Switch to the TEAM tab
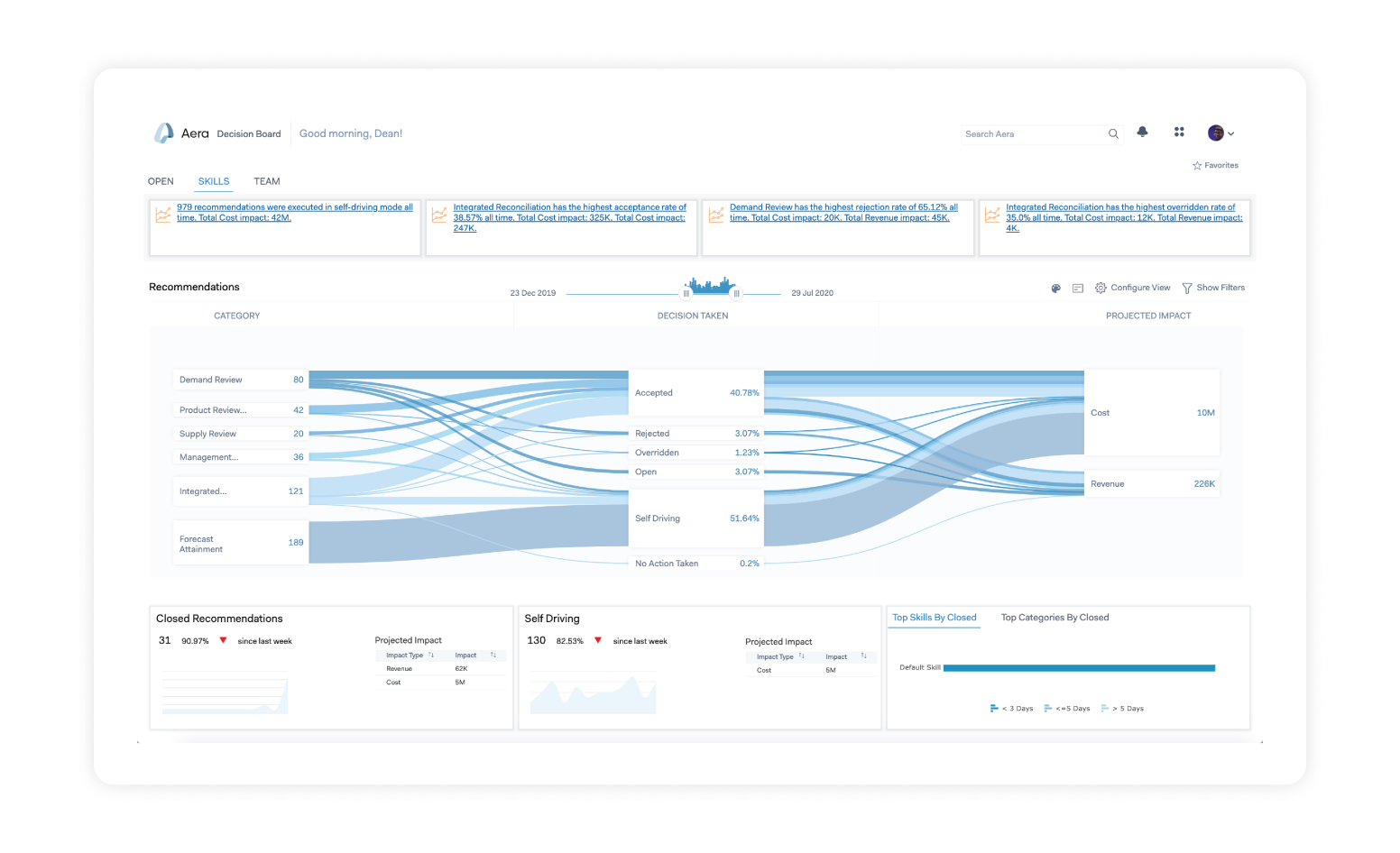 click(267, 181)
